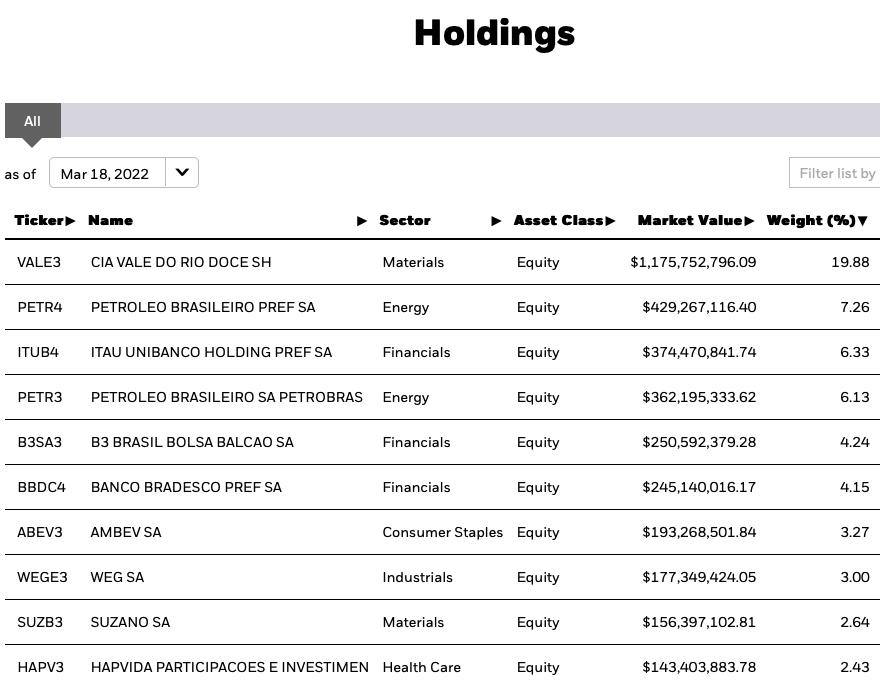Image resolution: width=880 pixels, height=687 pixels.
Task: Click weight value 3.00
Action: coord(855,577)
